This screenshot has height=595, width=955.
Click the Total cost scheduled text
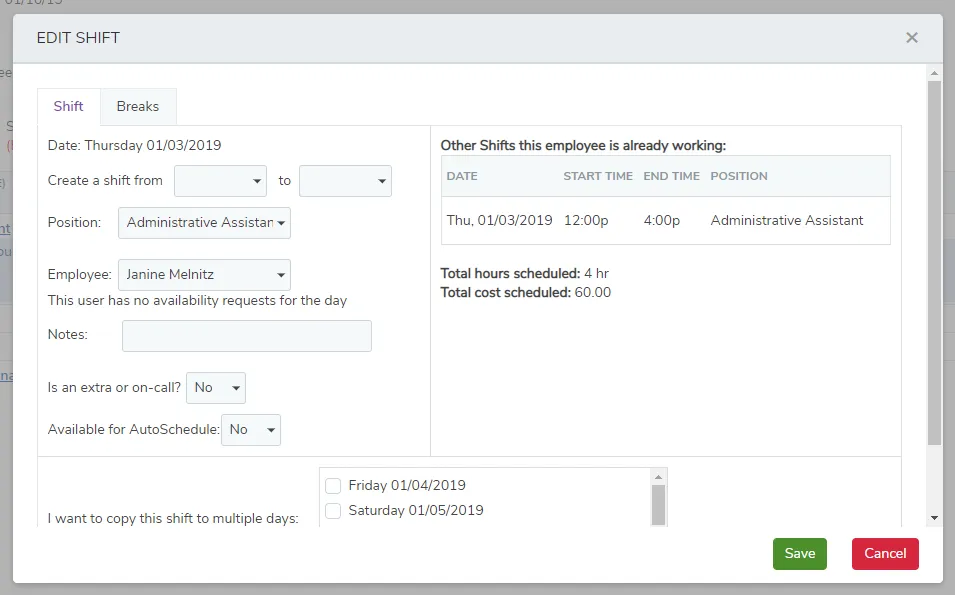[526, 292]
